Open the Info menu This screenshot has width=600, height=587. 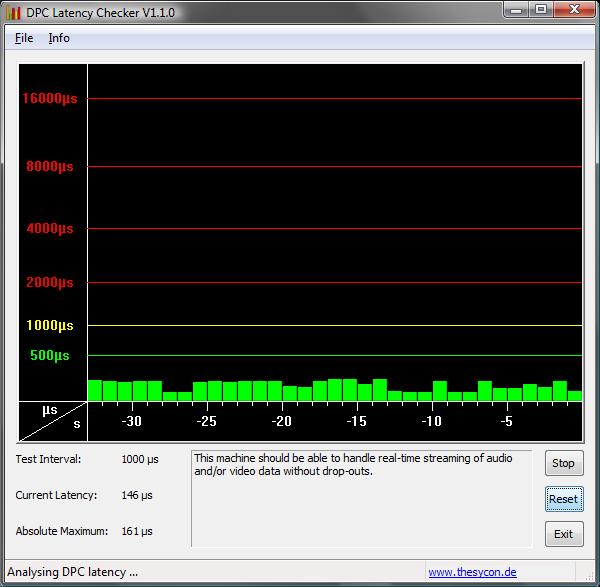pos(59,38)
